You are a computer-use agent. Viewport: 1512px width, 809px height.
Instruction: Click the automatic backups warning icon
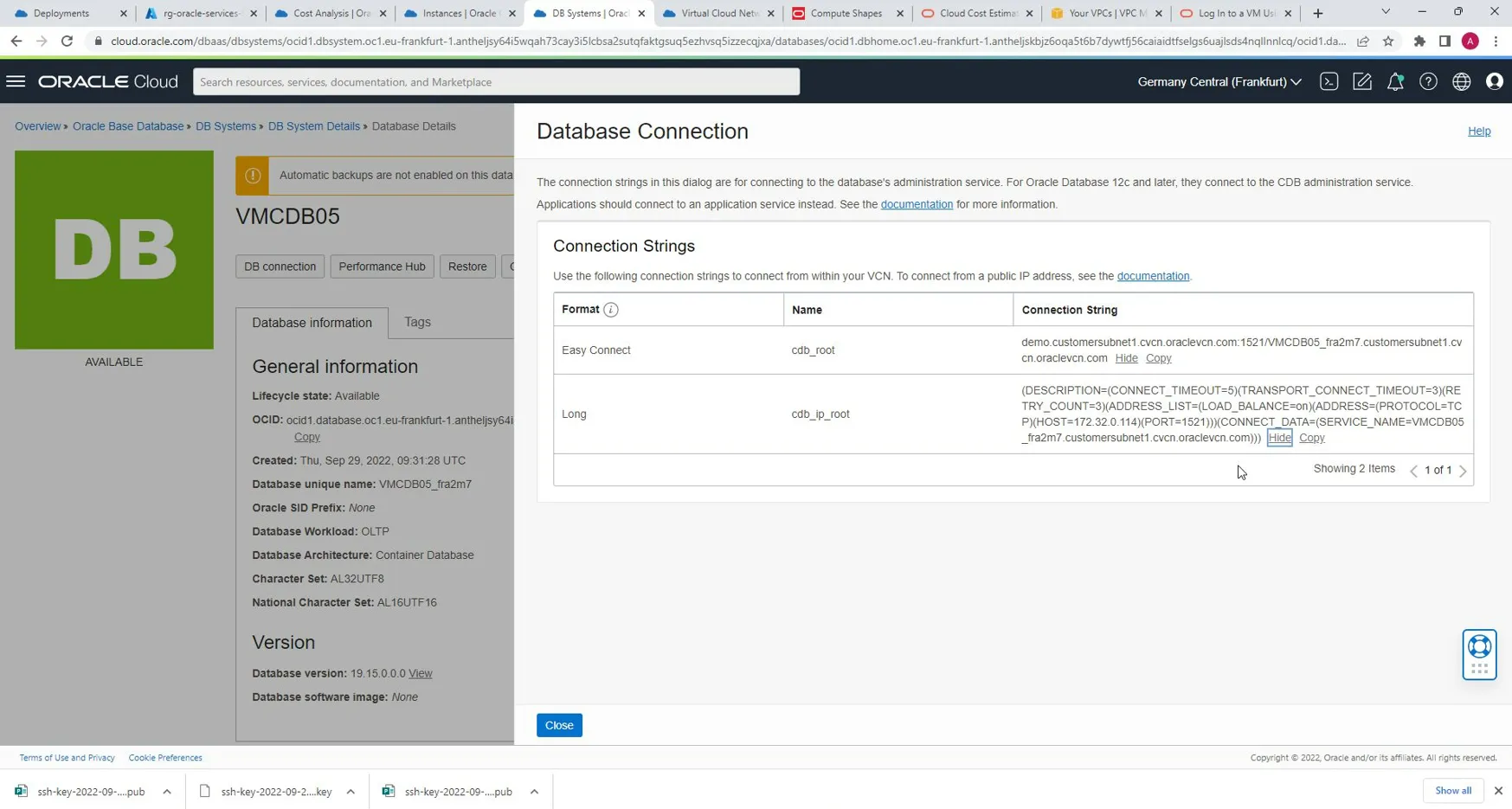[x=253, y=176]
